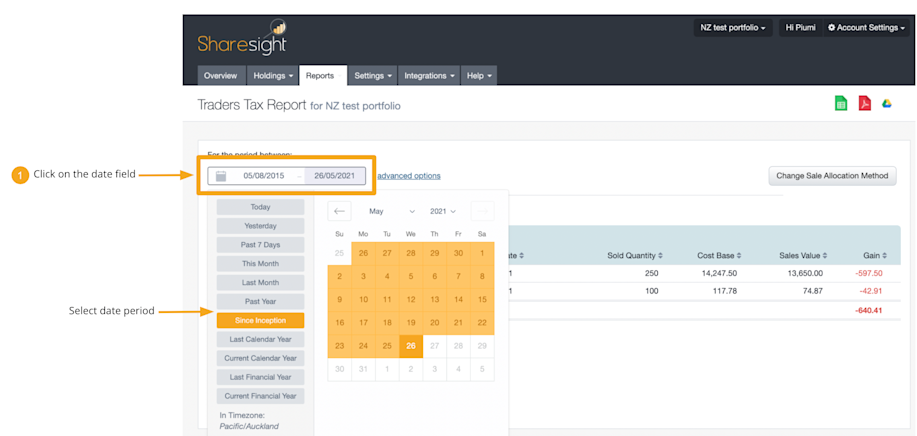Click the start date 05/08/2015 field
The image size is (917, 436).
(x=264, y=176)
